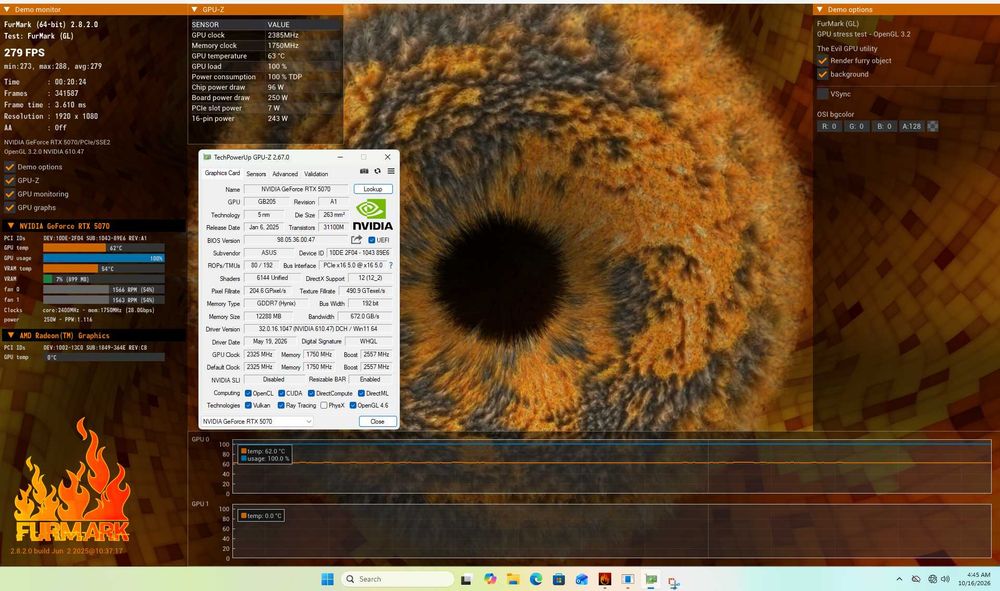Open the GPU-Z hamburger menu
Screen dimensions: 1000x591
391,171
